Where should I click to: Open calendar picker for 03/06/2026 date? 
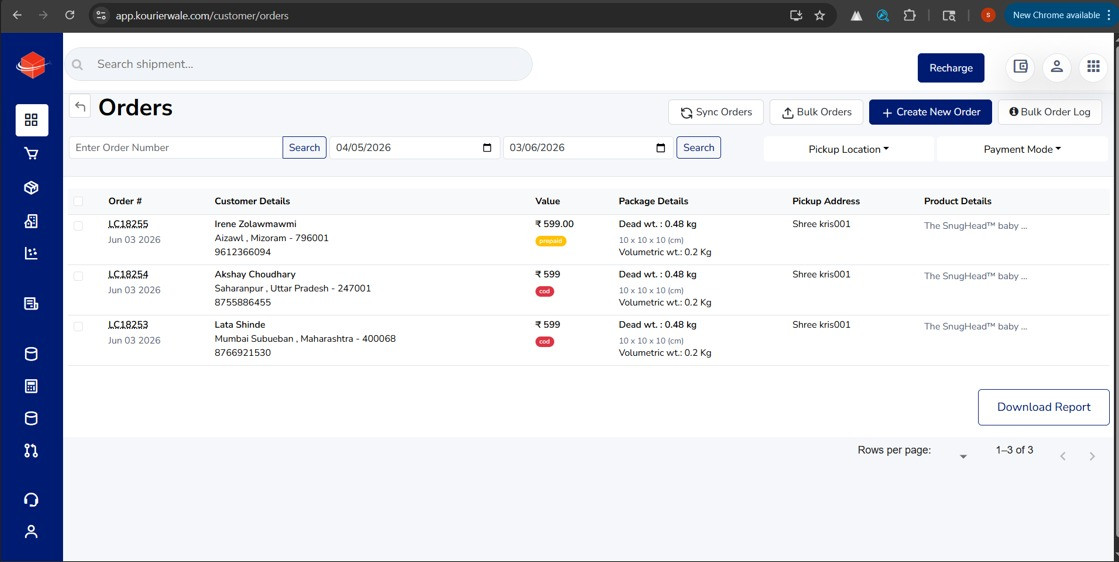tap(661, 148)
